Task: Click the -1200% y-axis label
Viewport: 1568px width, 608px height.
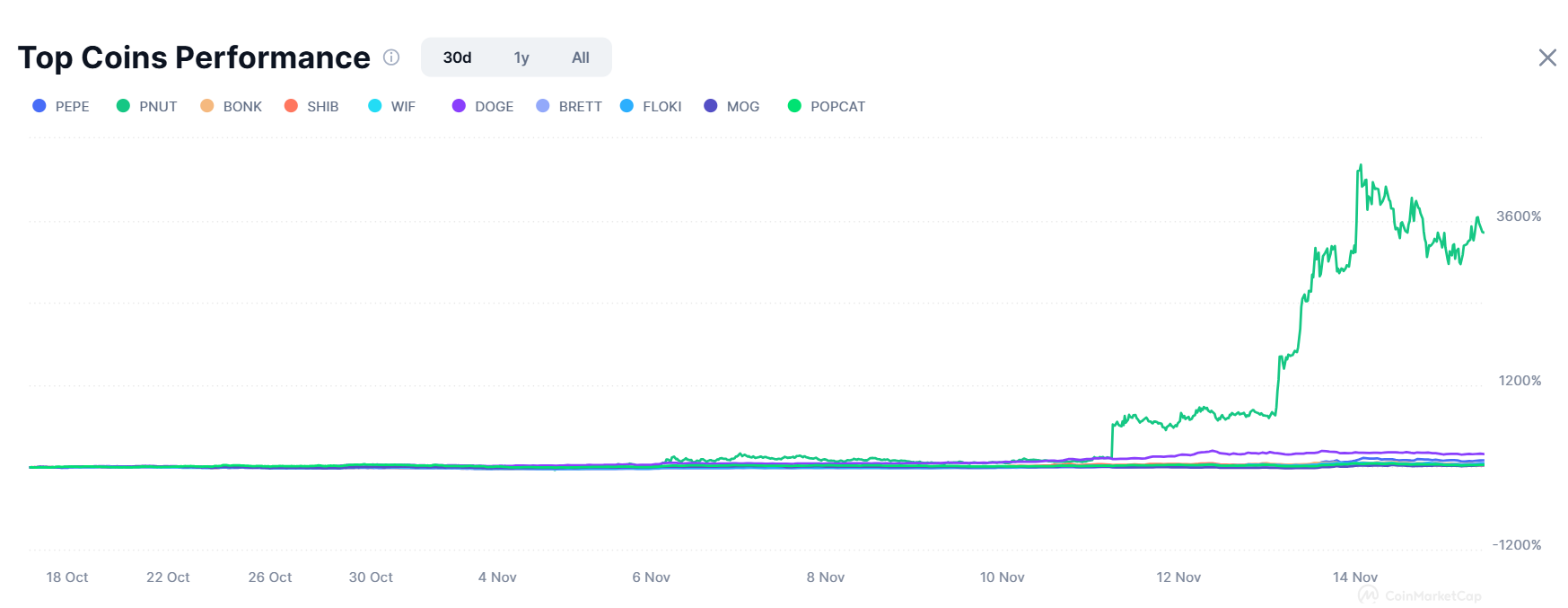Action: (x=1517, y=545)
